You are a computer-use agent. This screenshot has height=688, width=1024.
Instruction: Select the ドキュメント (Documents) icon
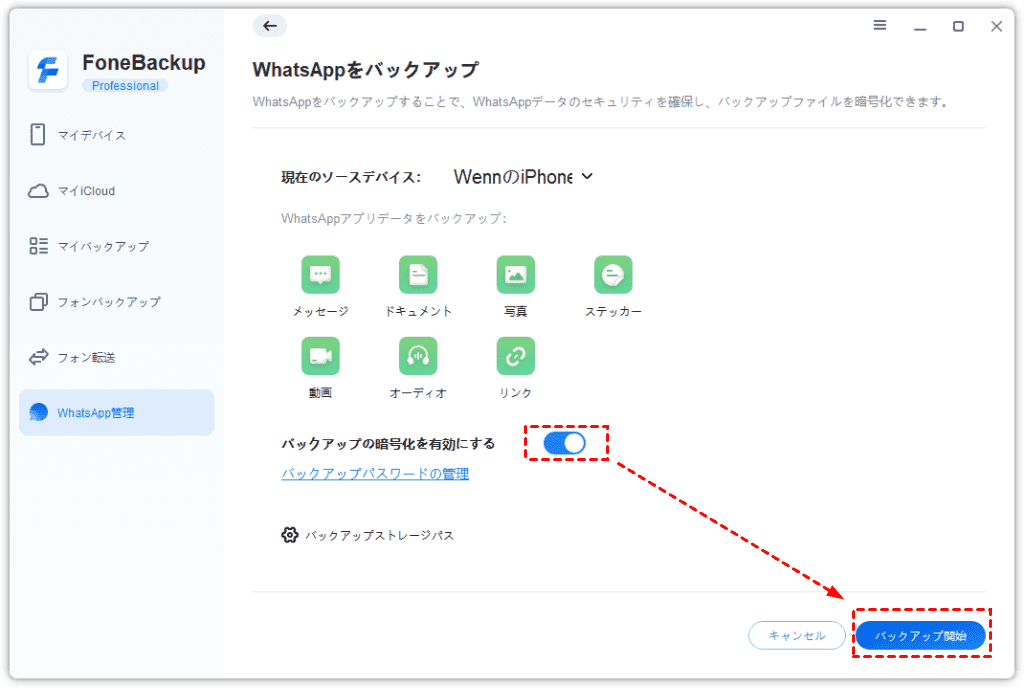point(418,275)
